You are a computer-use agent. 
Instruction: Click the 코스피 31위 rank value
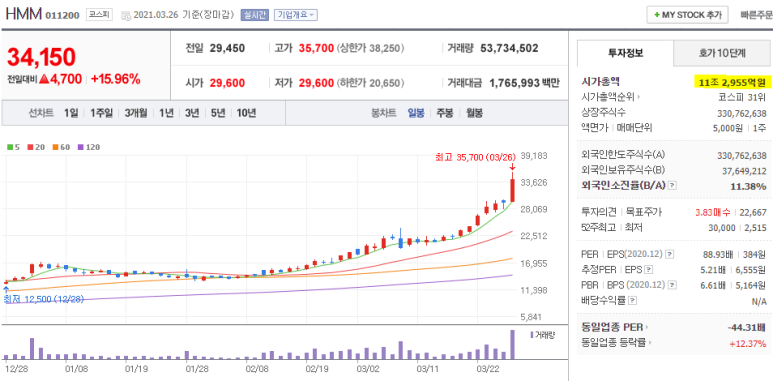(x=742, y=97)
